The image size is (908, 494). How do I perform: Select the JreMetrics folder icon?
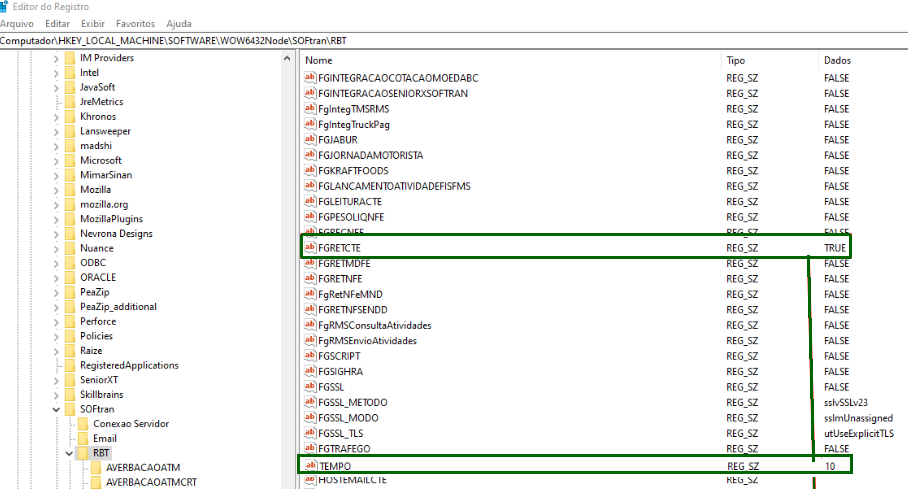click(x=70, y=102)
